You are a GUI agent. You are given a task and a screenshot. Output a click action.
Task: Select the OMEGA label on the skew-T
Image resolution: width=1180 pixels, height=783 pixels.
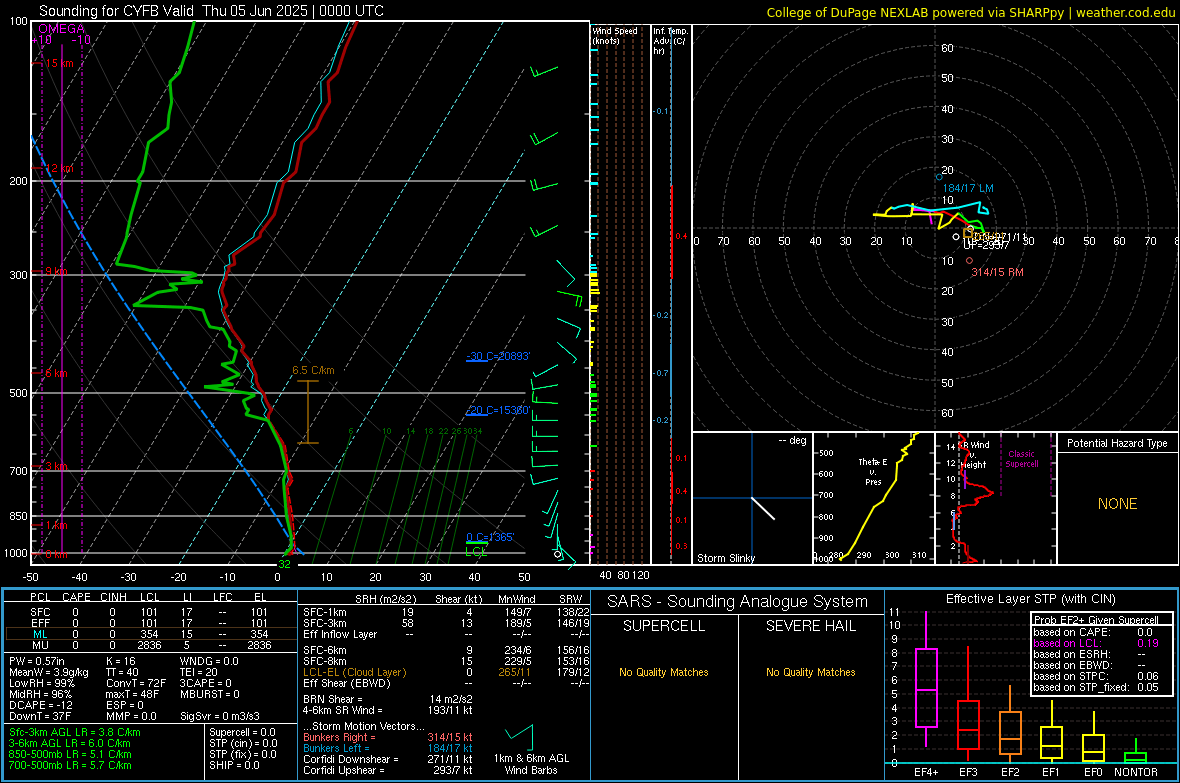pos(61,29)
